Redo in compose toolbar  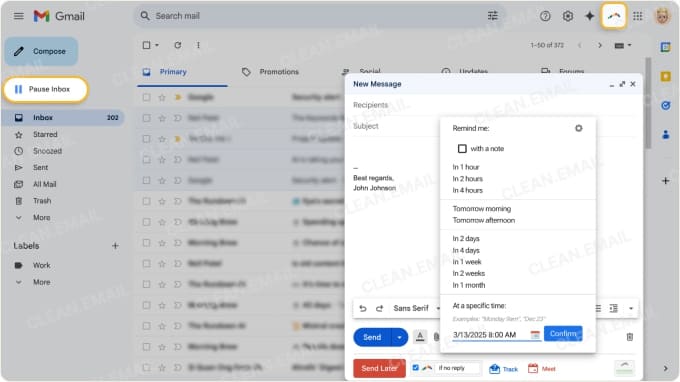[379, 308]
